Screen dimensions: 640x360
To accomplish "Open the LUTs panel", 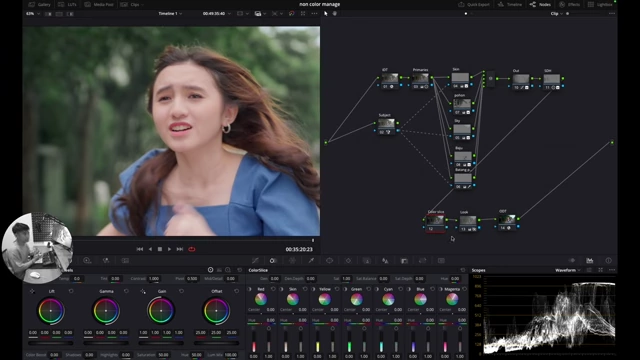I will [67, 4].
